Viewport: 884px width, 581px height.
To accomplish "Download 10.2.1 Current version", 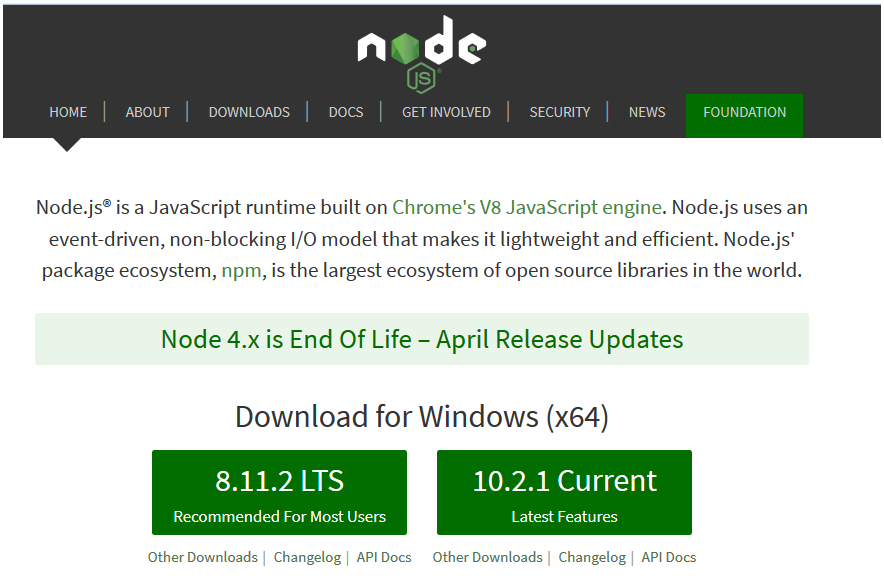I will click(x=564, y=493).
